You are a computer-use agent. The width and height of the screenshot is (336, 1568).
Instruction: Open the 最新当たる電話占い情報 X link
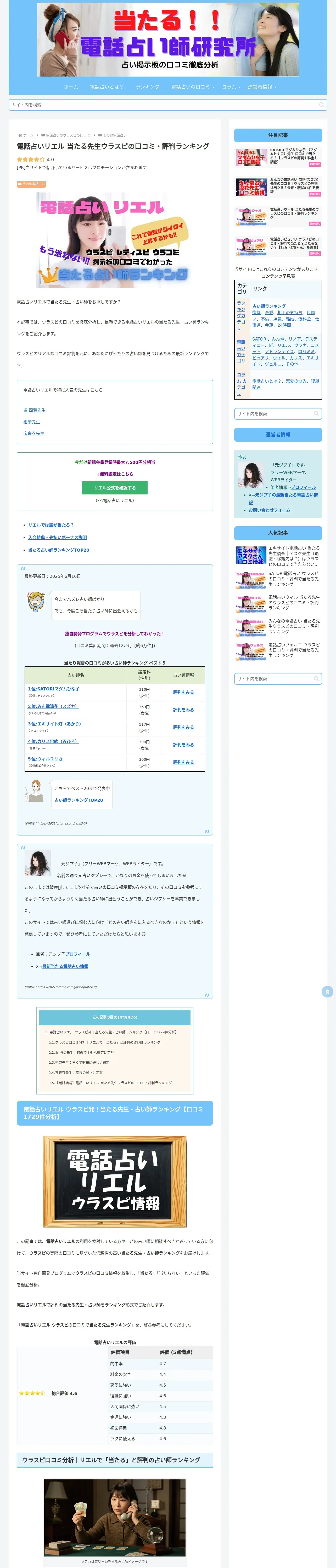click(65, 967)
